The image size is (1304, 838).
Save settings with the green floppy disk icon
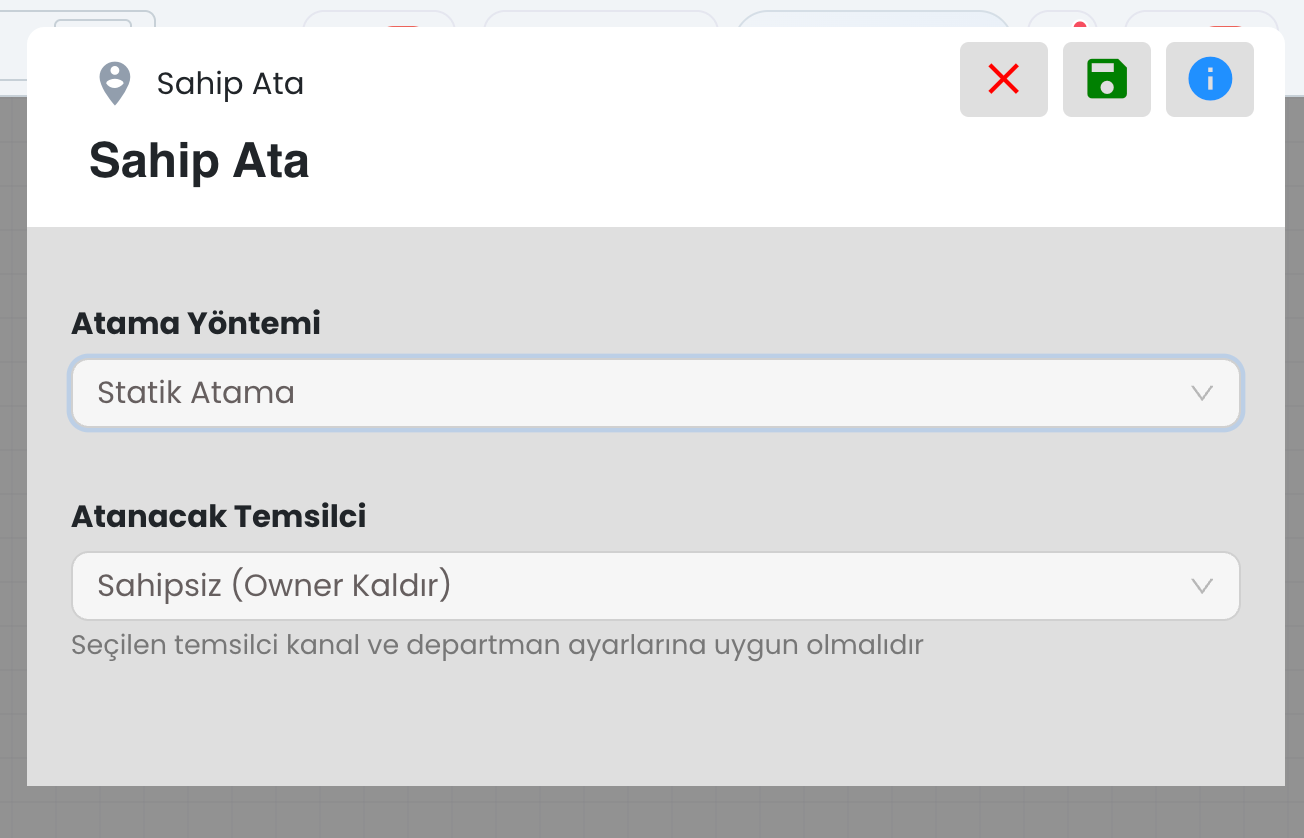pyautogui.click(x=1106, y=80)
